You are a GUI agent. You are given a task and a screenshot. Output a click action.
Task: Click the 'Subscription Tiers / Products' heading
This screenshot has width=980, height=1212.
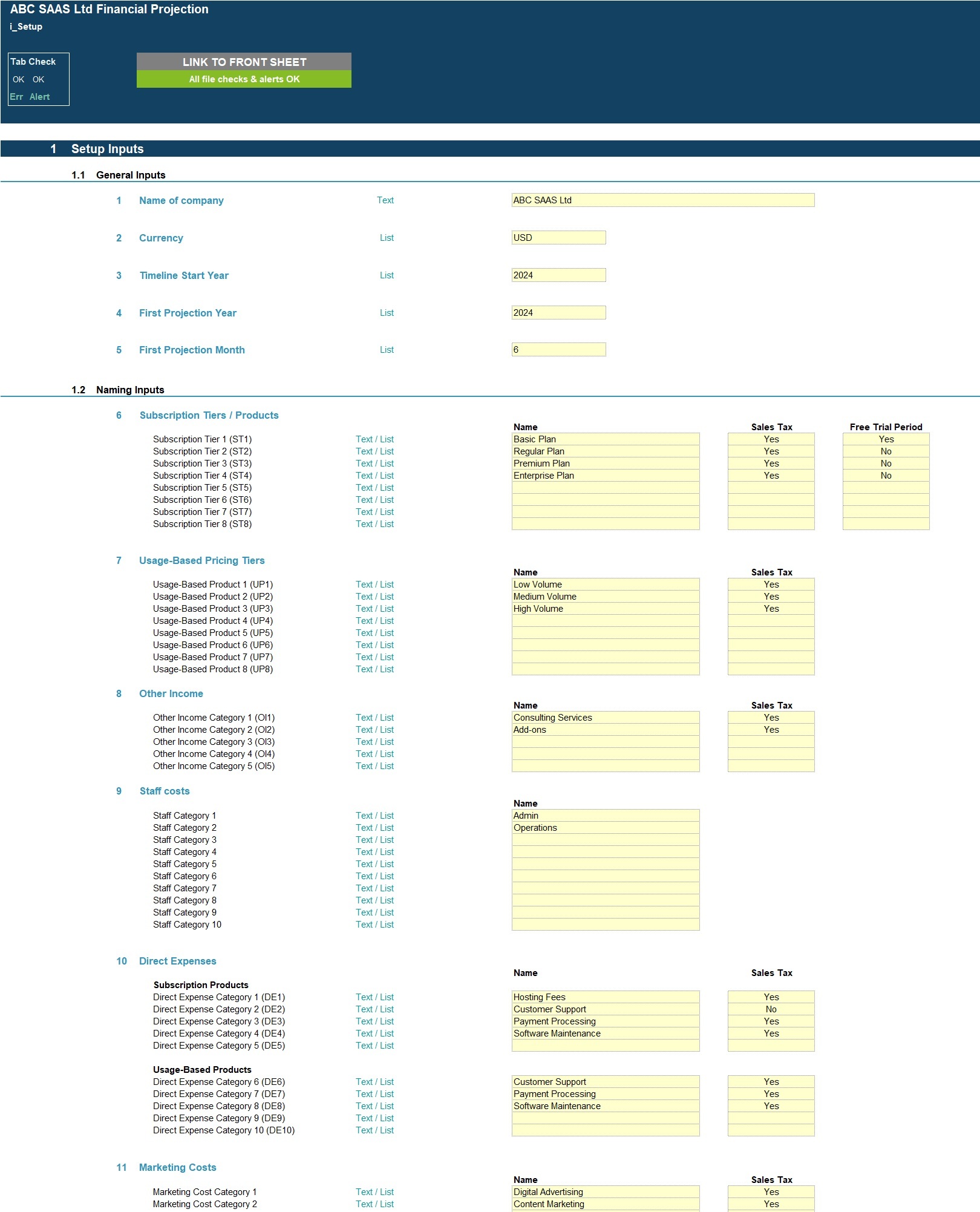pyautogui.click(x=209, y=415)
